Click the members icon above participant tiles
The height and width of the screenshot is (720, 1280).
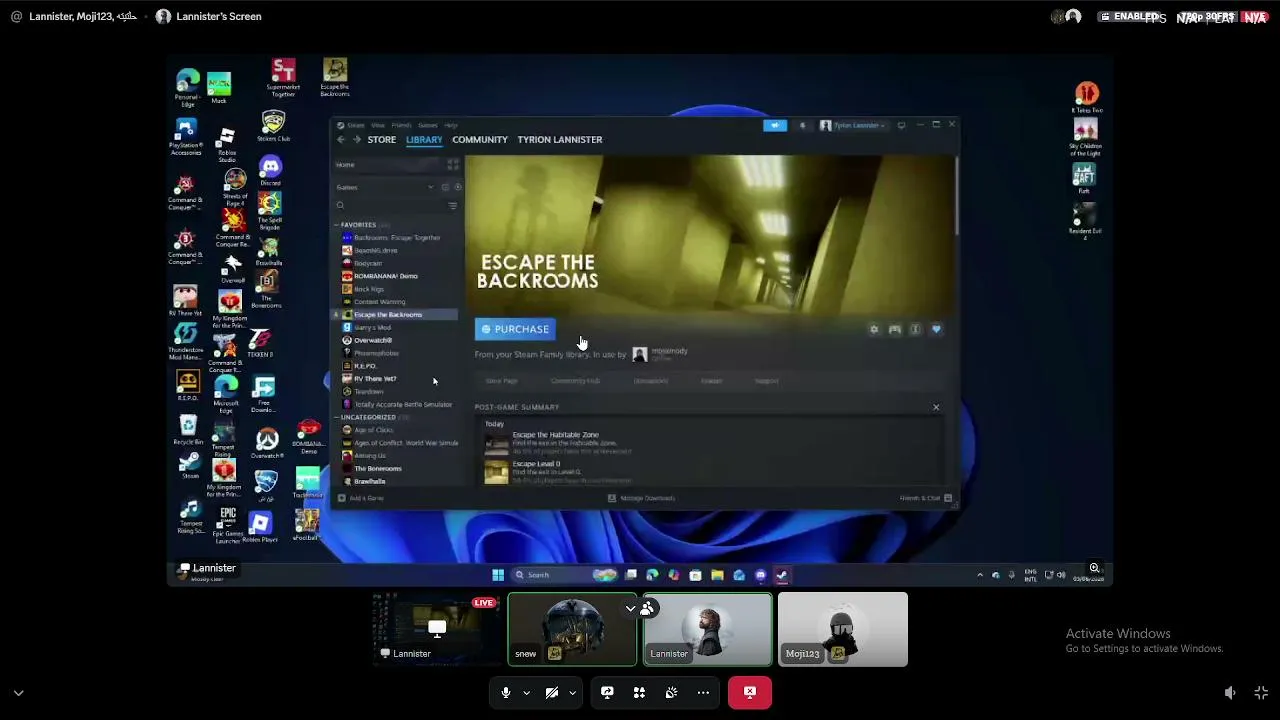click(x=647, y=608)
